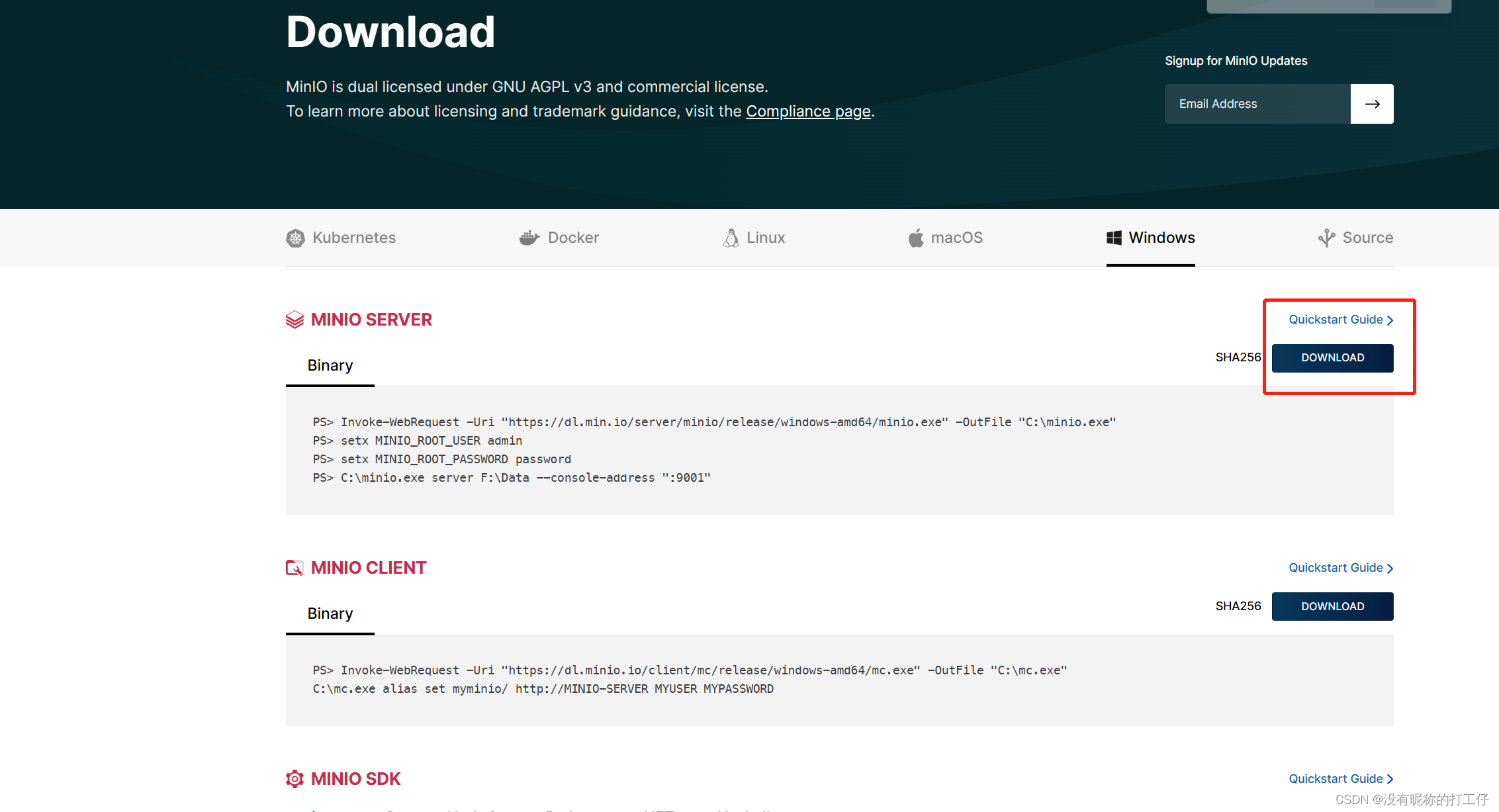Click the Docker whale icon
Screen dimensions: 1499x812
click(x=529, y=238)
